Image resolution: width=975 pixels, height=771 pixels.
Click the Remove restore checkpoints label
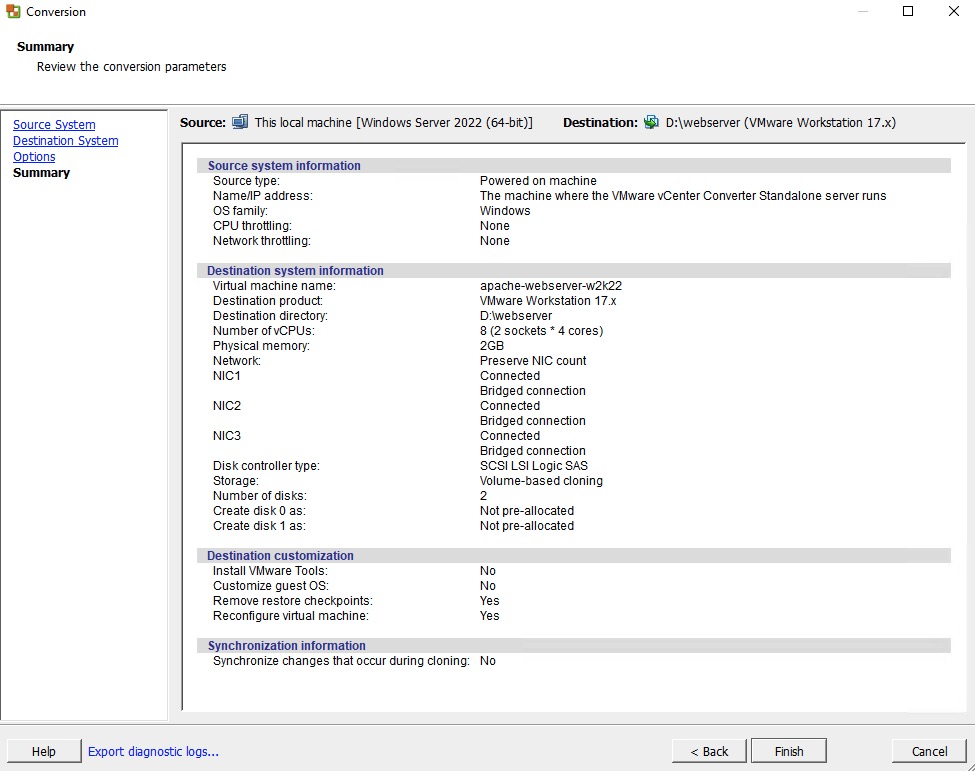point(293,601)
